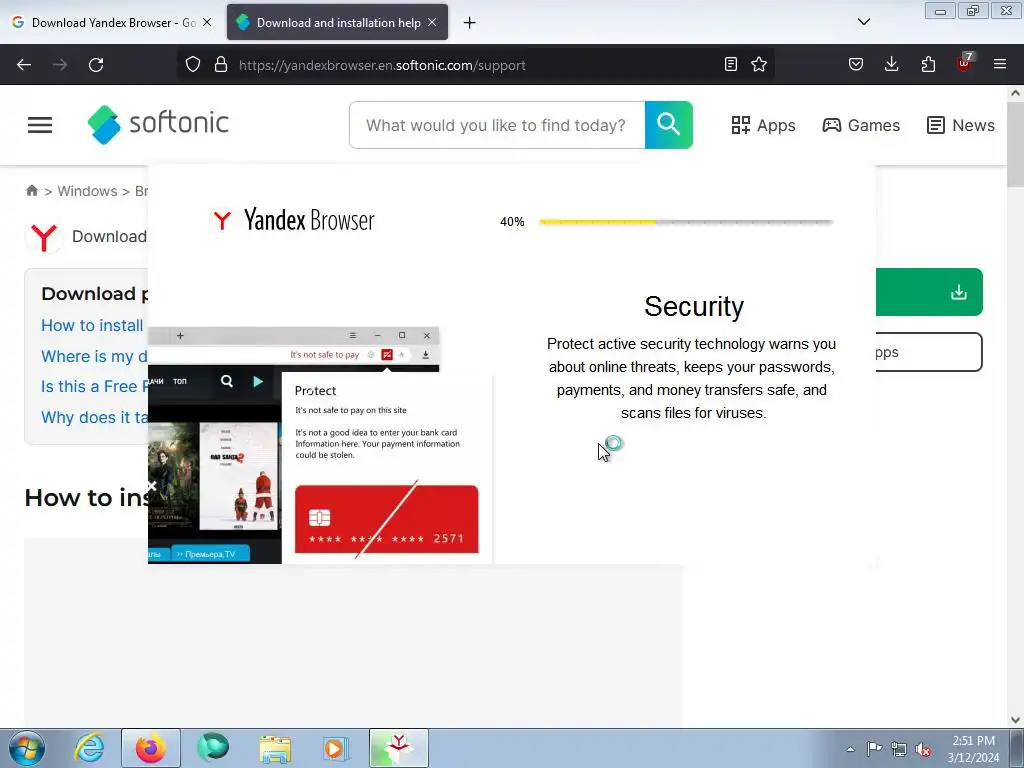Open Why does it ta... link
This screenshot has height=768, width=1024.
click(x=95, y=417)
